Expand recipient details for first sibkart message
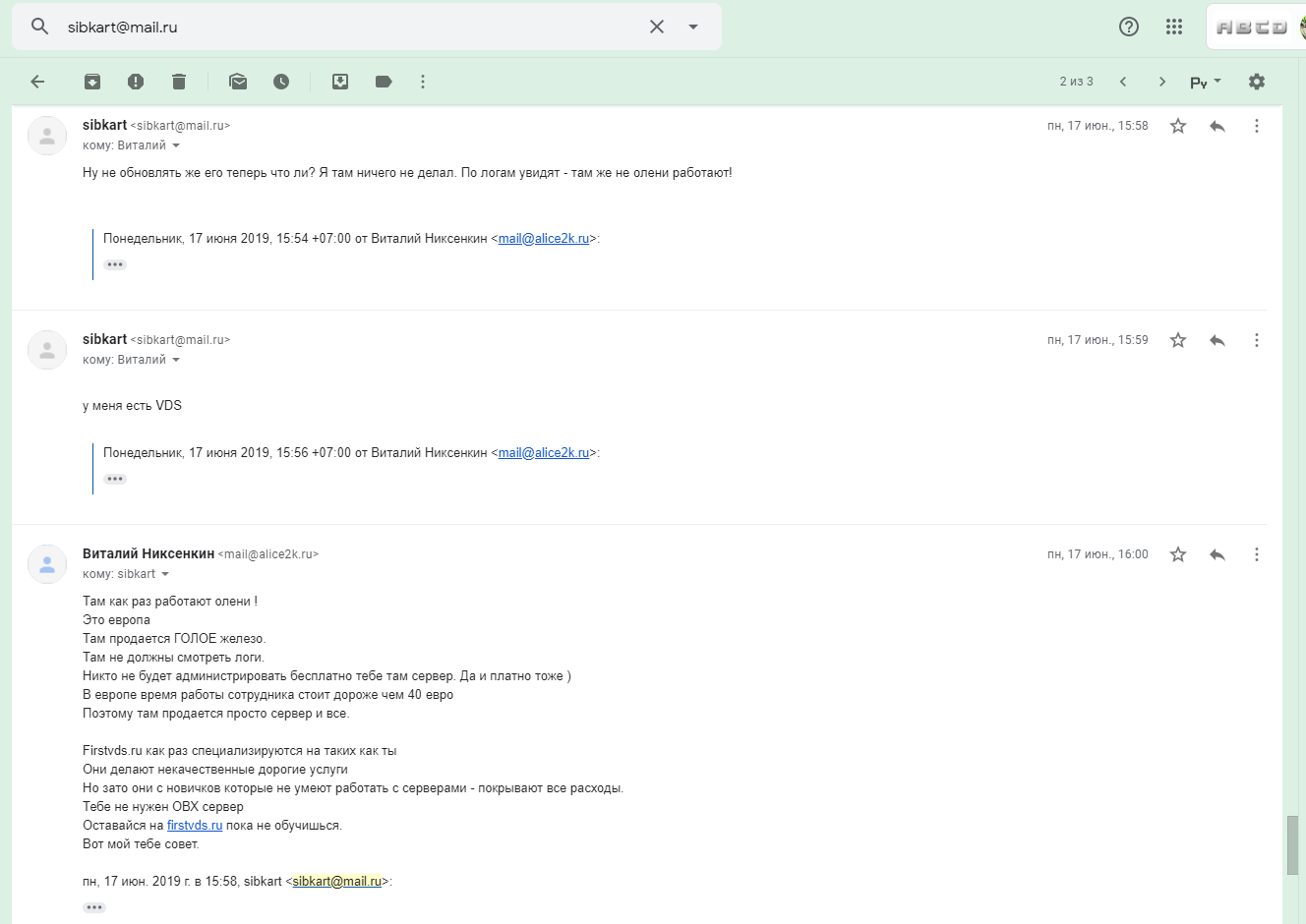1306x924 pixels. click(x=176, y=145)
